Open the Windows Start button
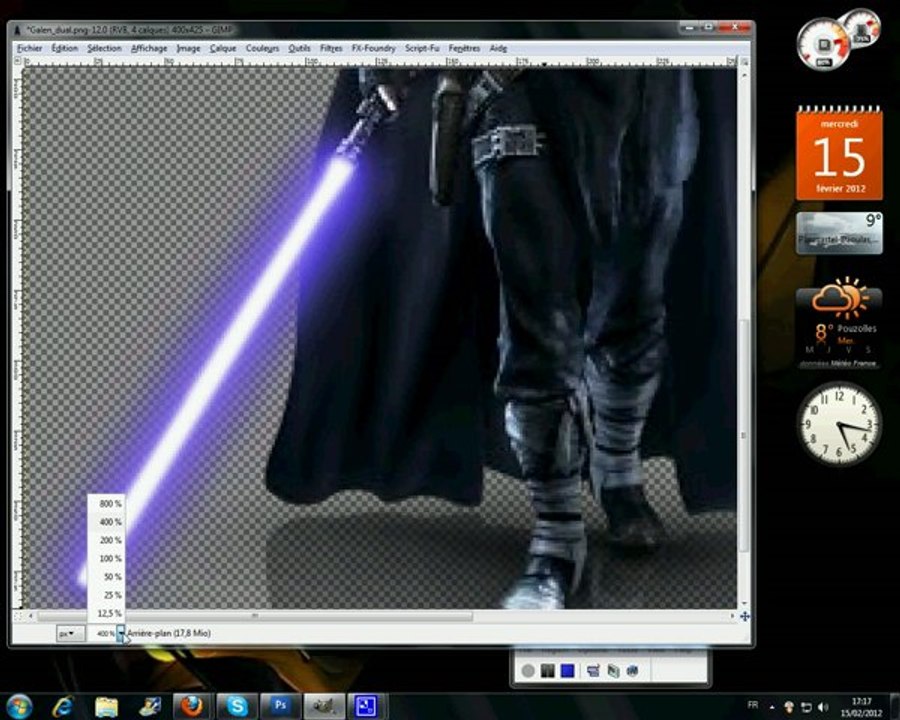Screen dimensions: 900x720 click(20, 706)
